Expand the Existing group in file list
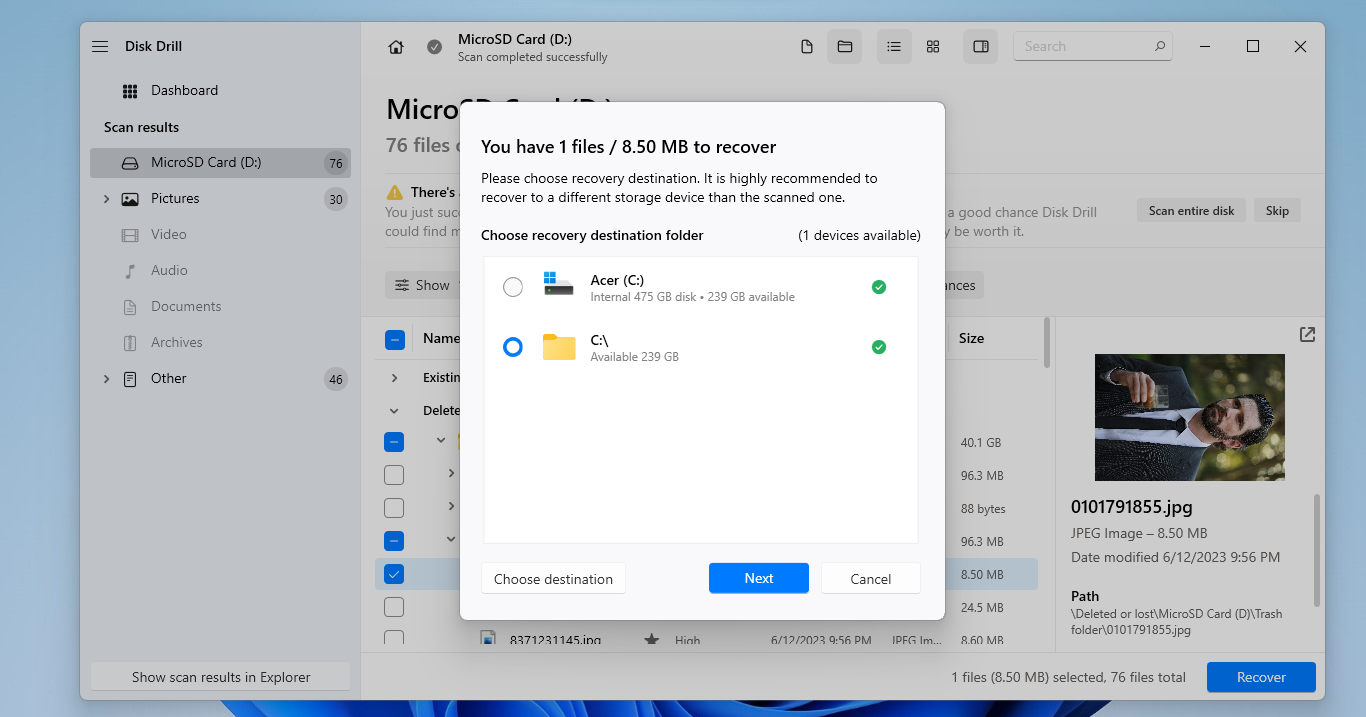Image resolution: width=1366 pixels, height=717 pixels. point(395,378)
